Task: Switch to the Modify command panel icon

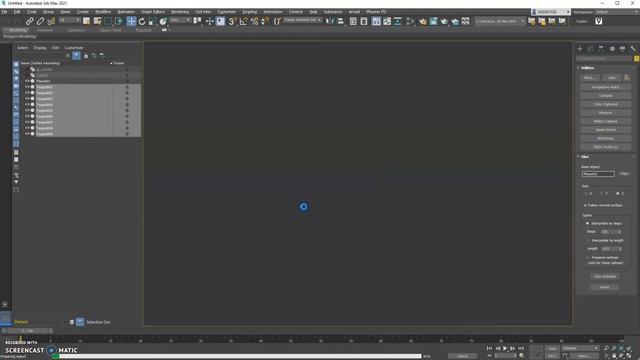Action: 591,49
